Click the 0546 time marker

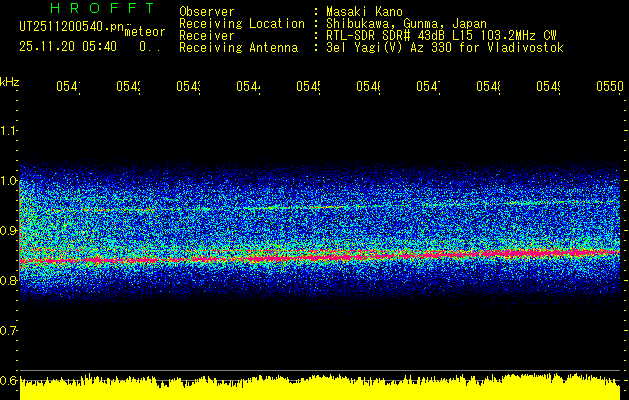(x=369, y=87)
